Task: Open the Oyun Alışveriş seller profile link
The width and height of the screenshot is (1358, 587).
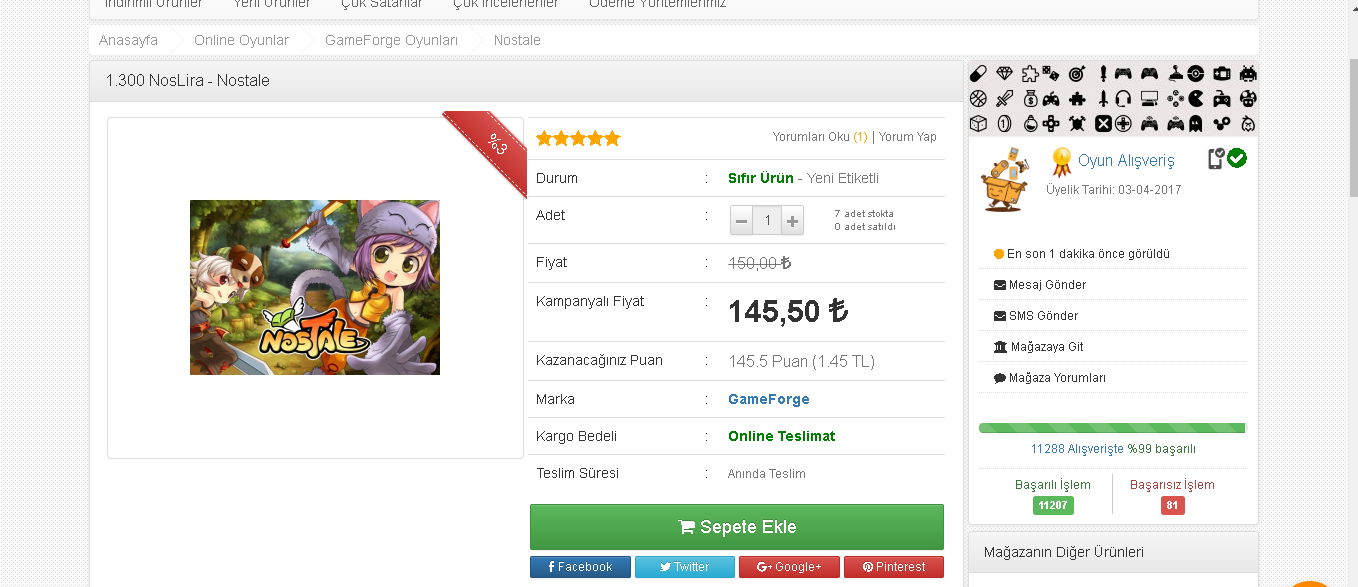Action: pyautogui.click(x=1126, y=160)
